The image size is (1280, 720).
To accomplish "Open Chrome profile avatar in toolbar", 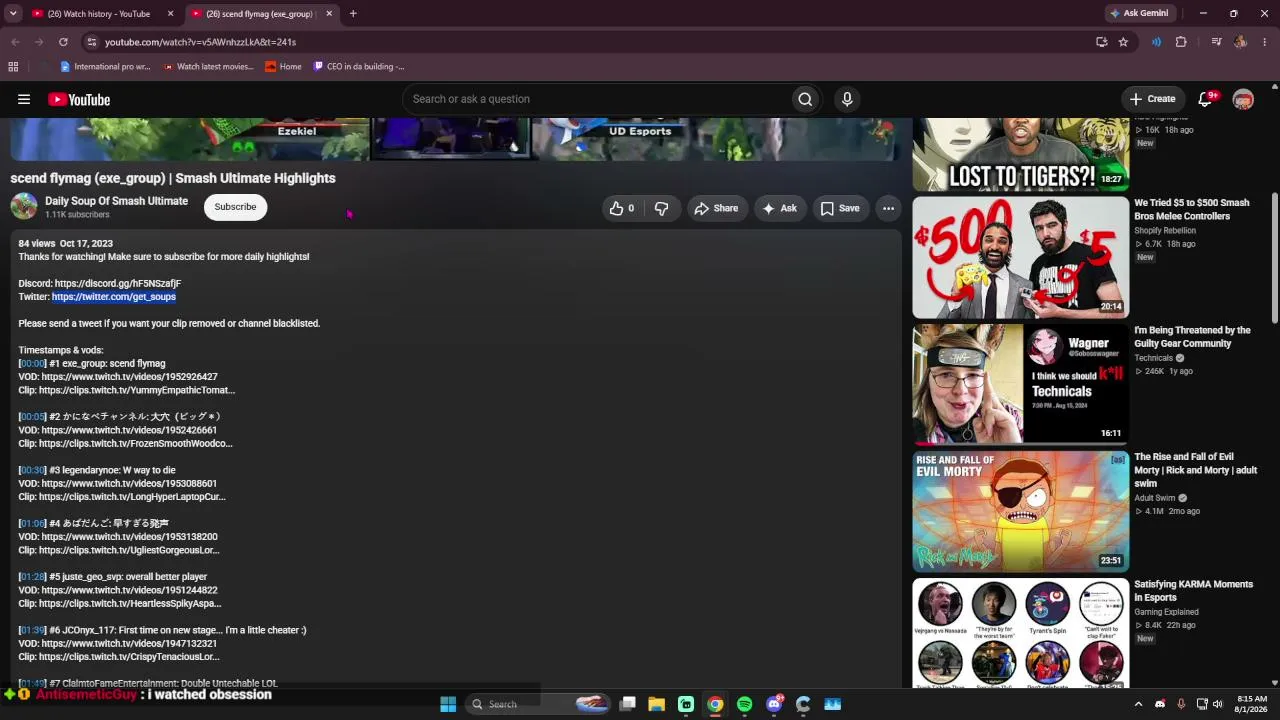I will coord(1240,42).
